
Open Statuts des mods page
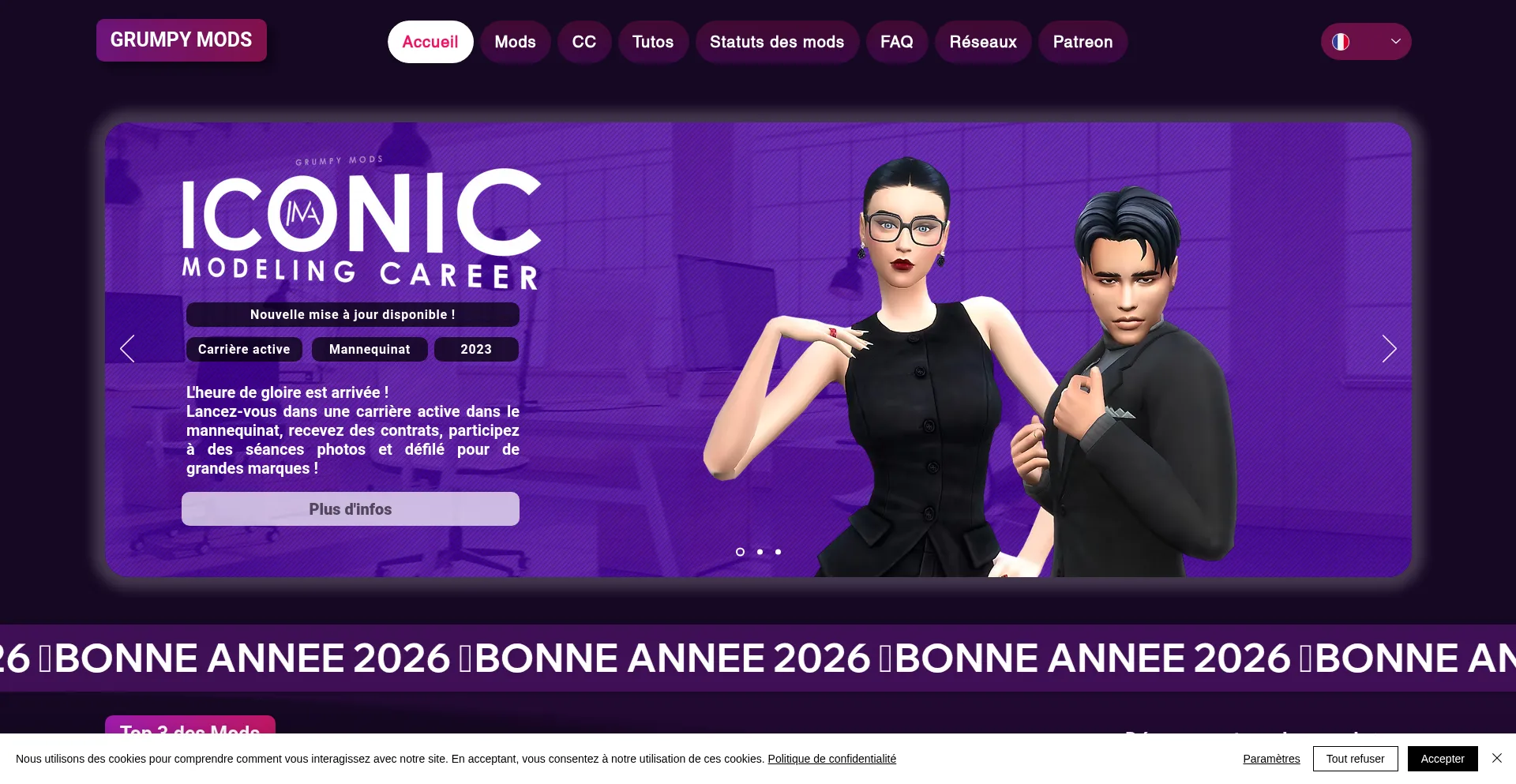[777, 42]
